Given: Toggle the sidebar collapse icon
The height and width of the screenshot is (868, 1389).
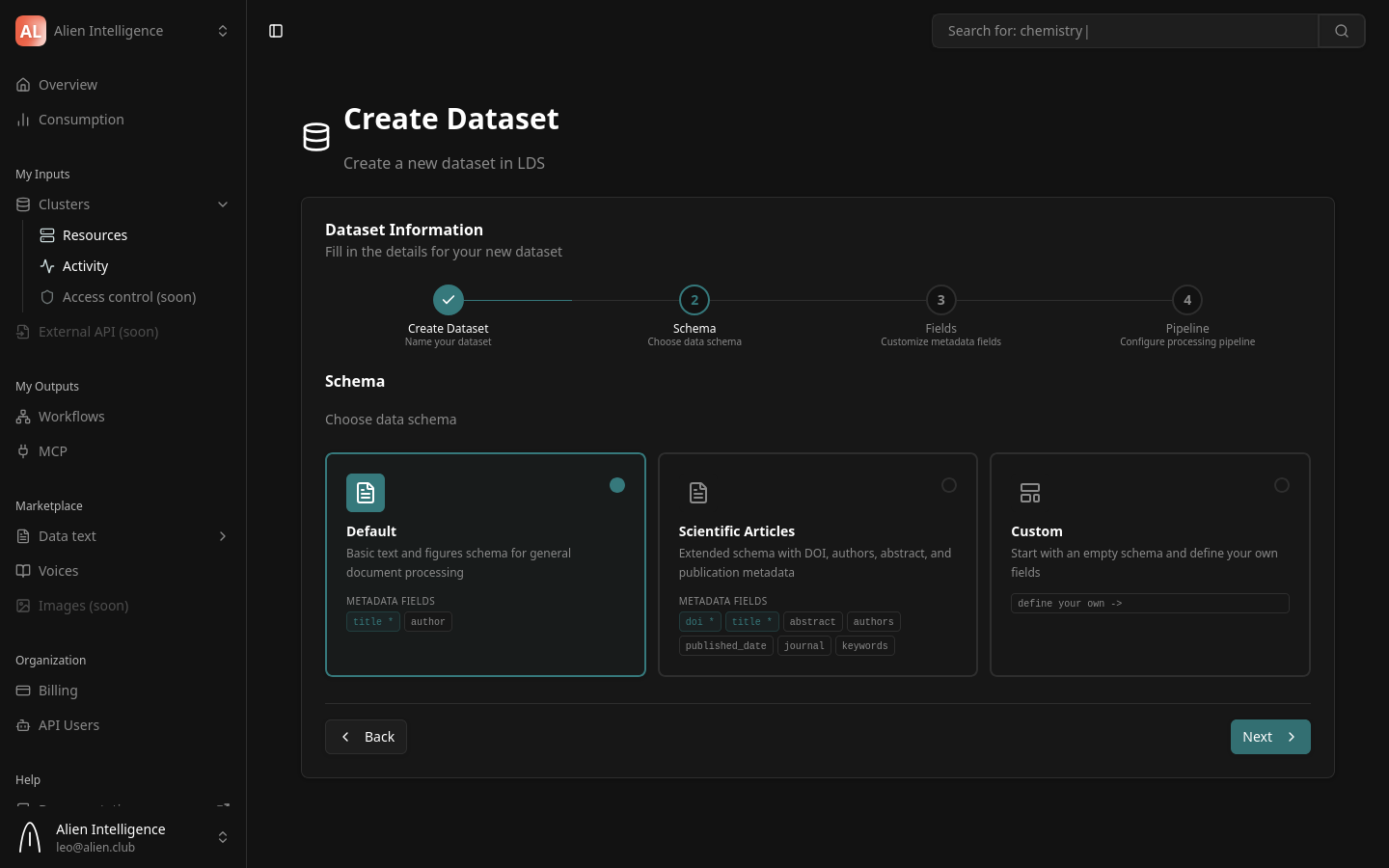Looking at the screenshot, I should (276, 30).
